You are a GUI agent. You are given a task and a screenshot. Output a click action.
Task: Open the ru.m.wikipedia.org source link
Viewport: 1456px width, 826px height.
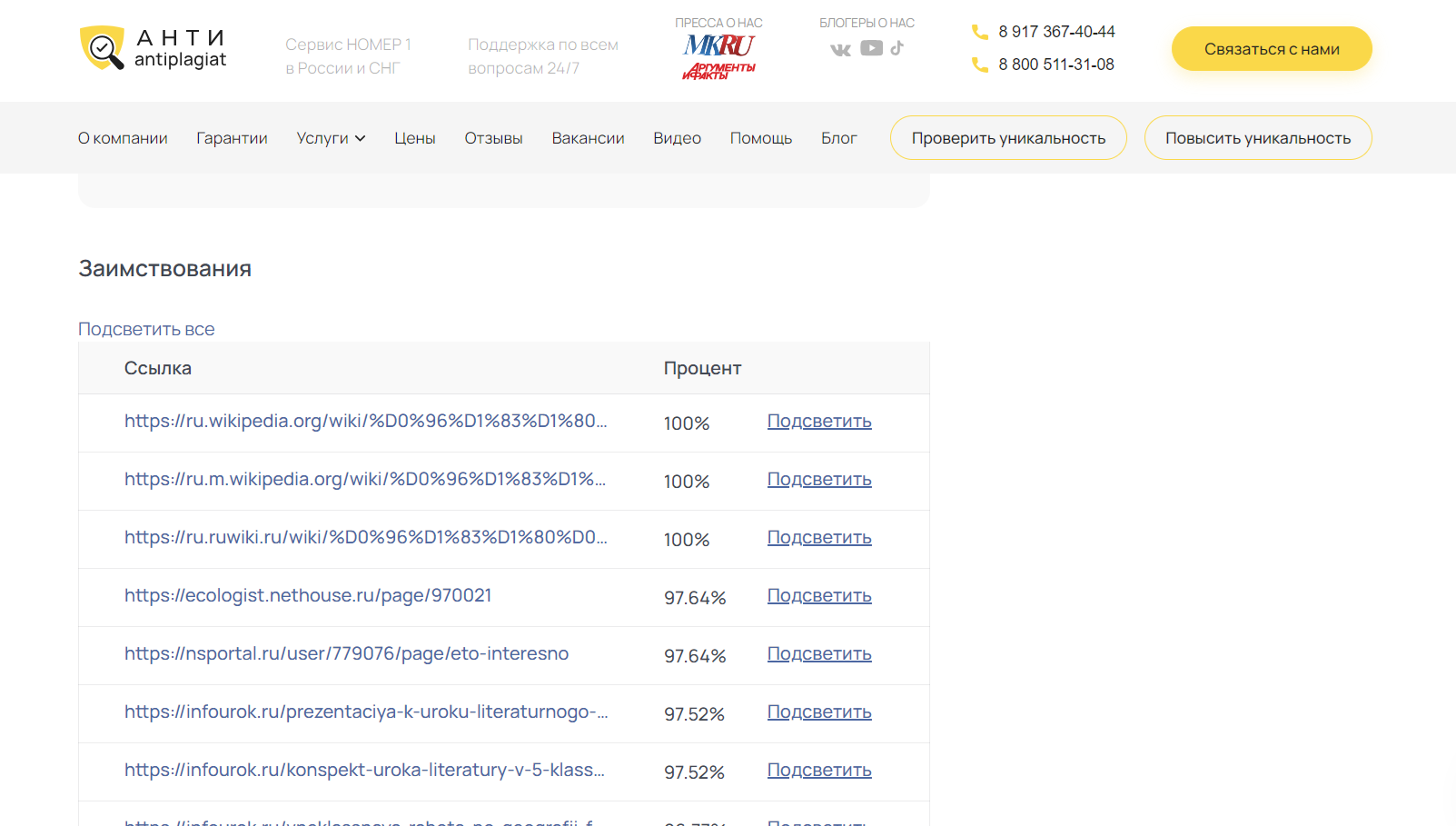[365, 479]
